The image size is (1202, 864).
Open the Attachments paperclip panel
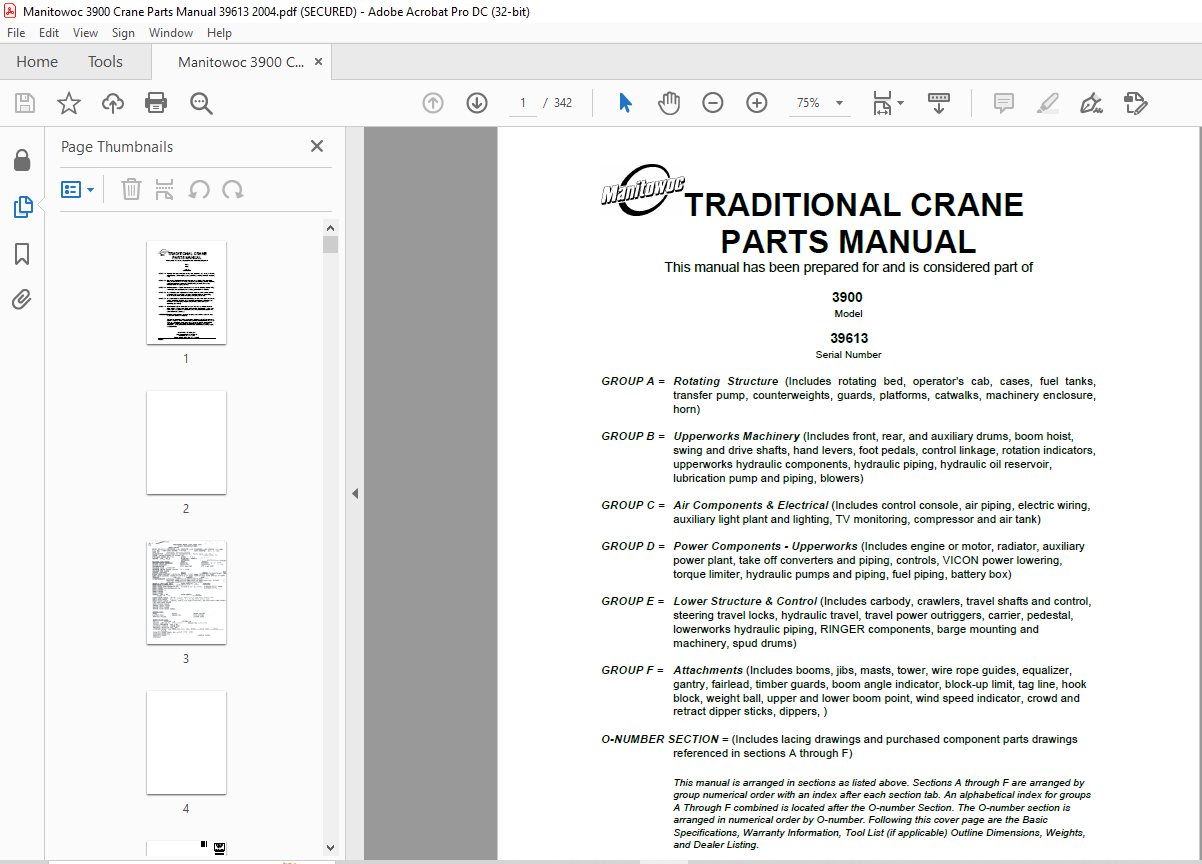22,300
